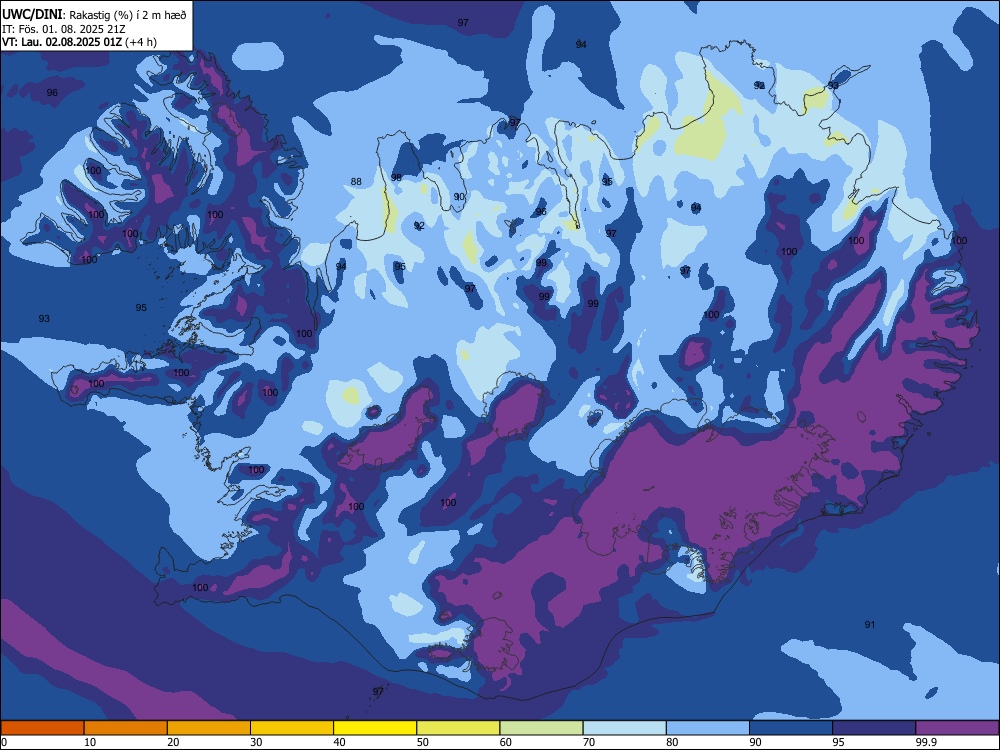The width and height of the screenshot is (1000, 750).
Task: Click the '88' humidity value on the map
Action: 356,182
